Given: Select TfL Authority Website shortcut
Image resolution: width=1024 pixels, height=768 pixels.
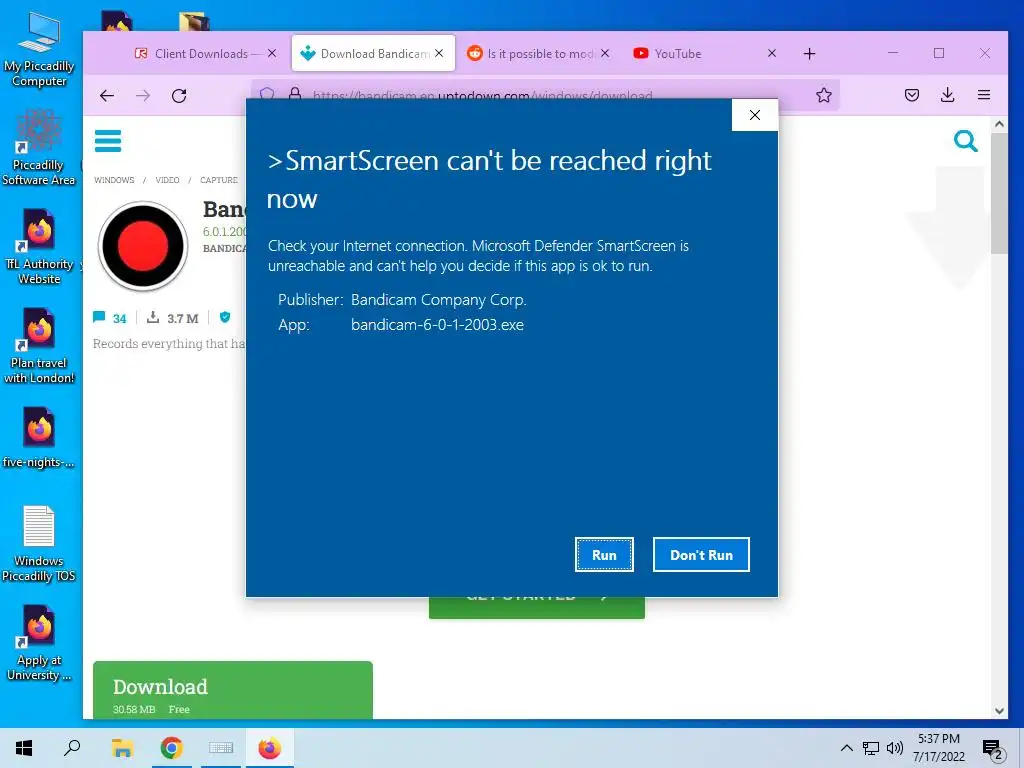Looking at the screenshot, I should (39, 247).
